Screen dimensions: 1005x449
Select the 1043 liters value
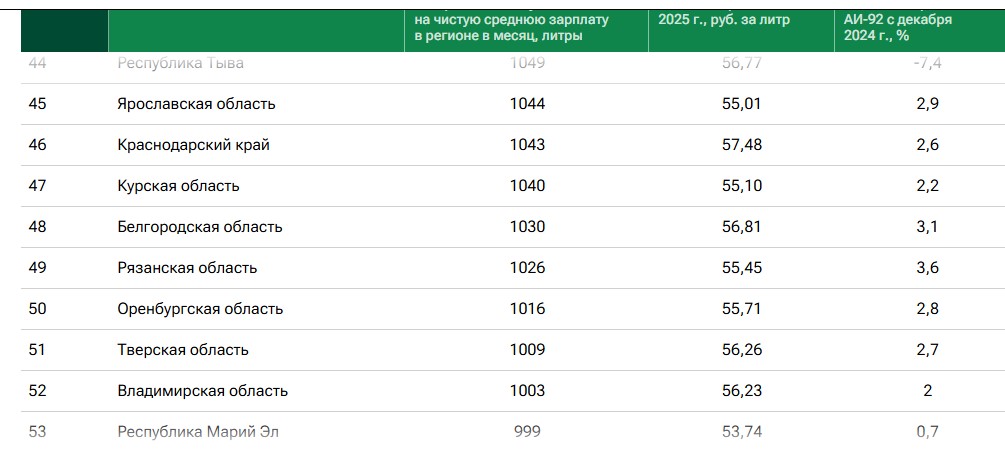point(527,145)
